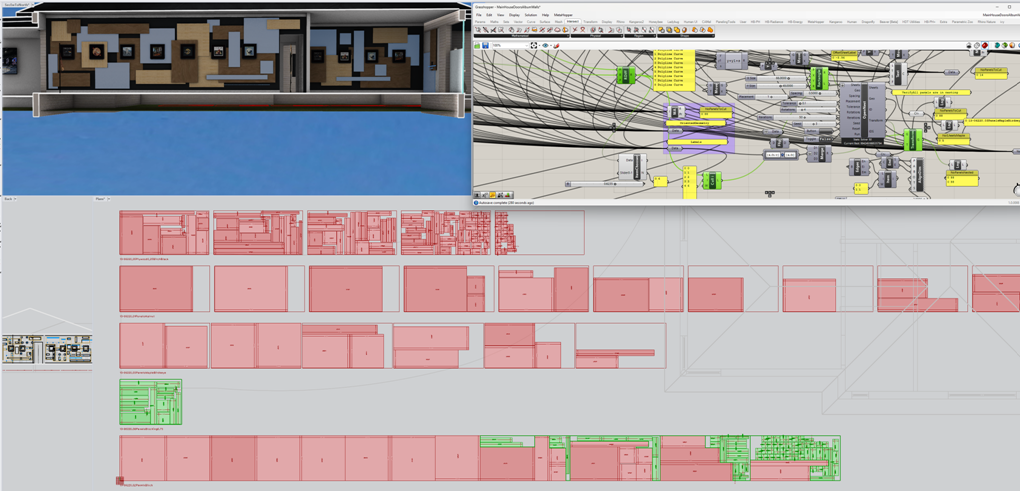The height and width of the screenshot is (491, 1020).
Task: Click the first icon in Mathematical component group
Action: 477,30
